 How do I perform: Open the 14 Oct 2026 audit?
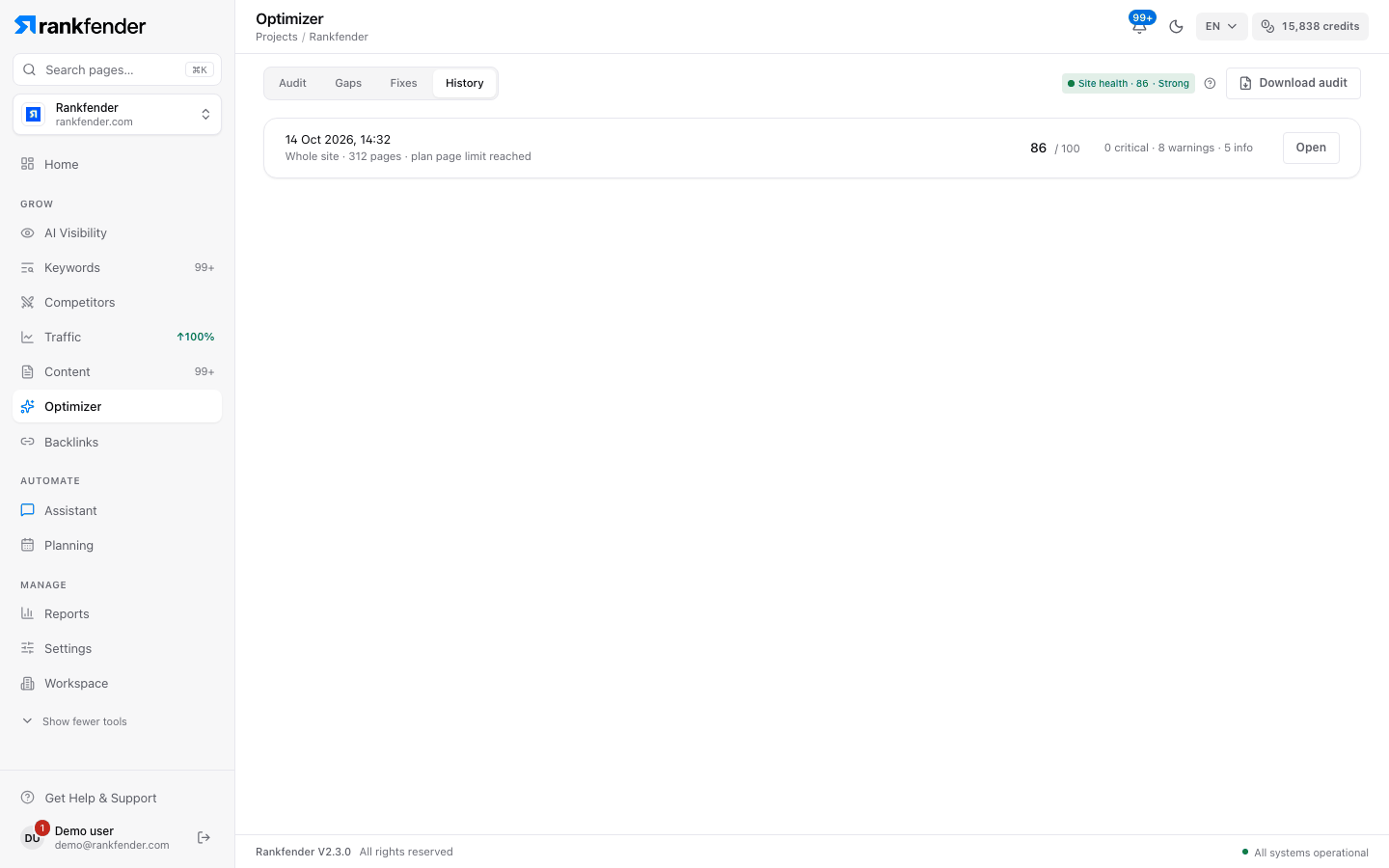click(1311, 148)
